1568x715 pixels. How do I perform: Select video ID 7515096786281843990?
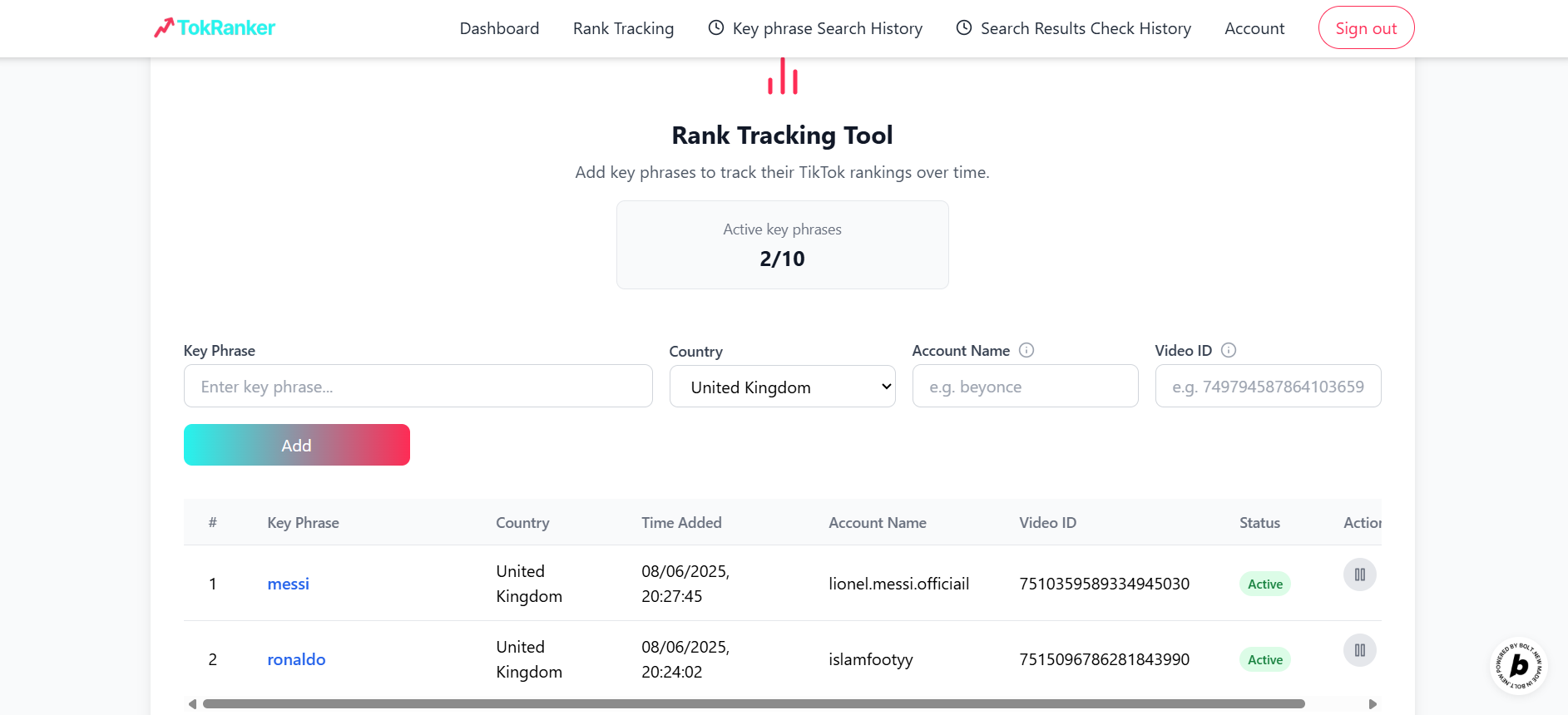point(1104,659)
